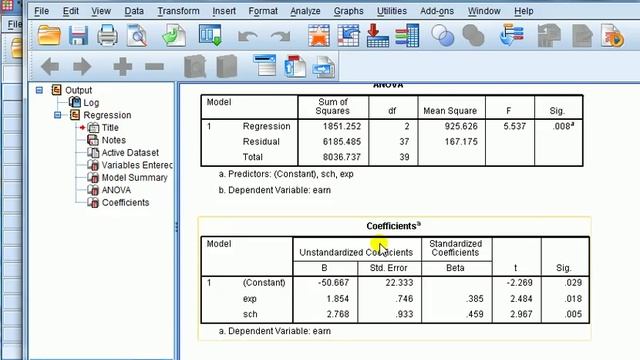Click the grayed page icon in toolbar
This screenshot has height=360, width=640.
[582, 36]
